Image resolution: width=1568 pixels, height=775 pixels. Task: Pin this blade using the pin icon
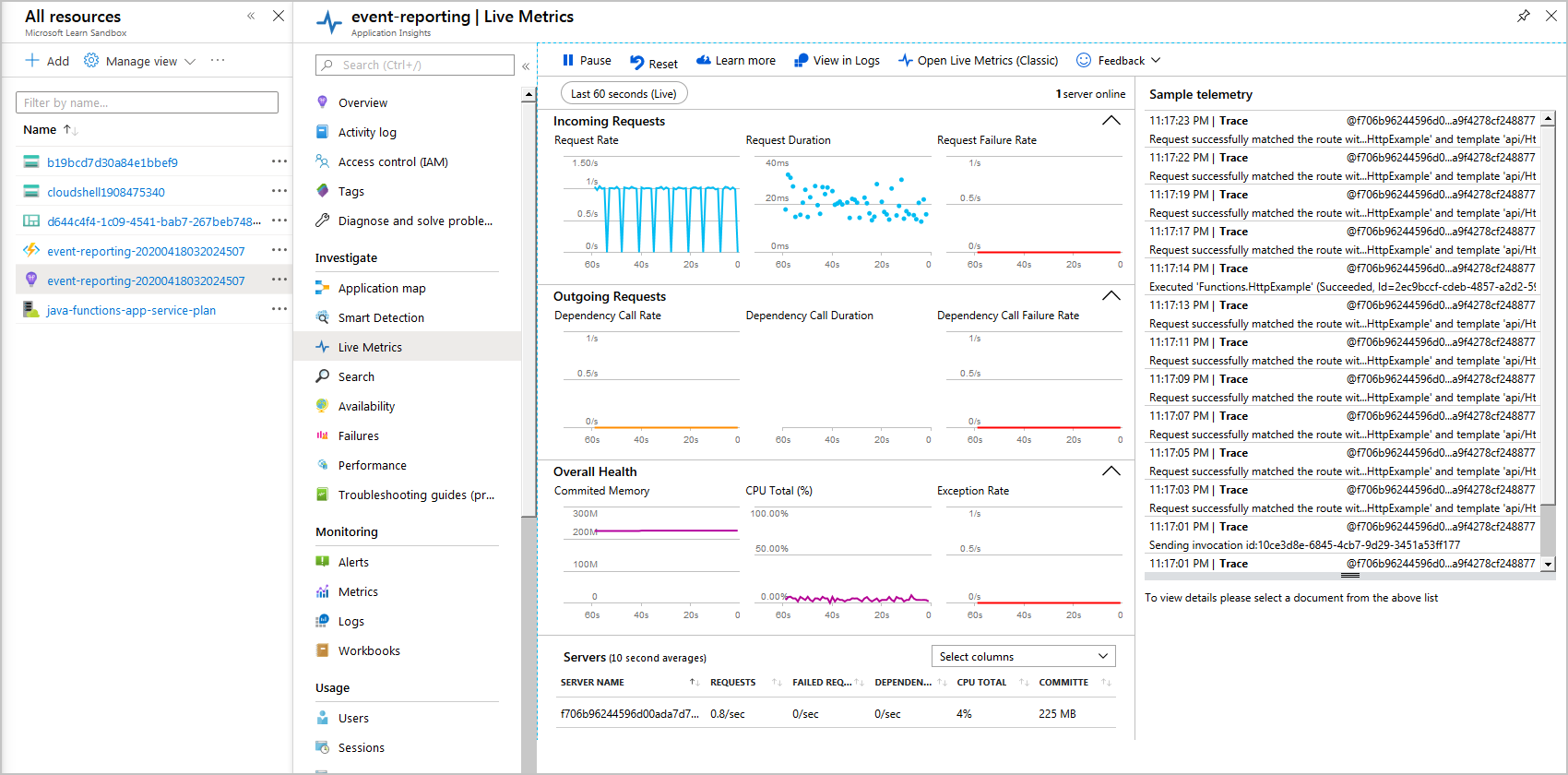(x=1524, y=16)
